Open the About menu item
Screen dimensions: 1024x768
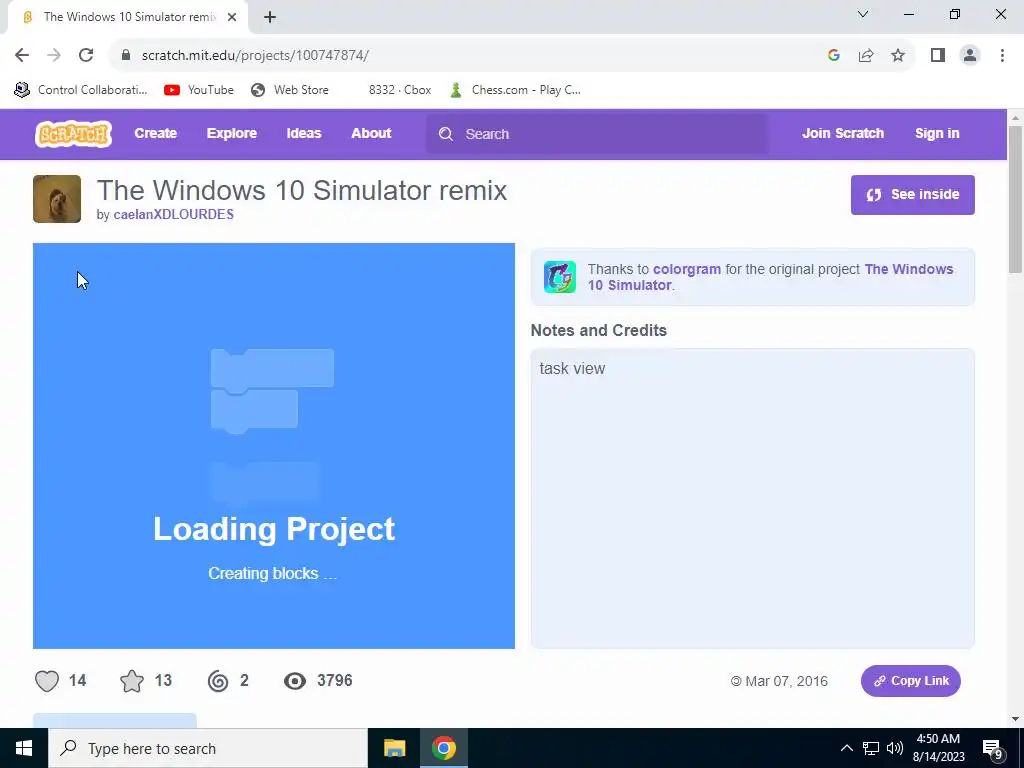pos(371,133)
